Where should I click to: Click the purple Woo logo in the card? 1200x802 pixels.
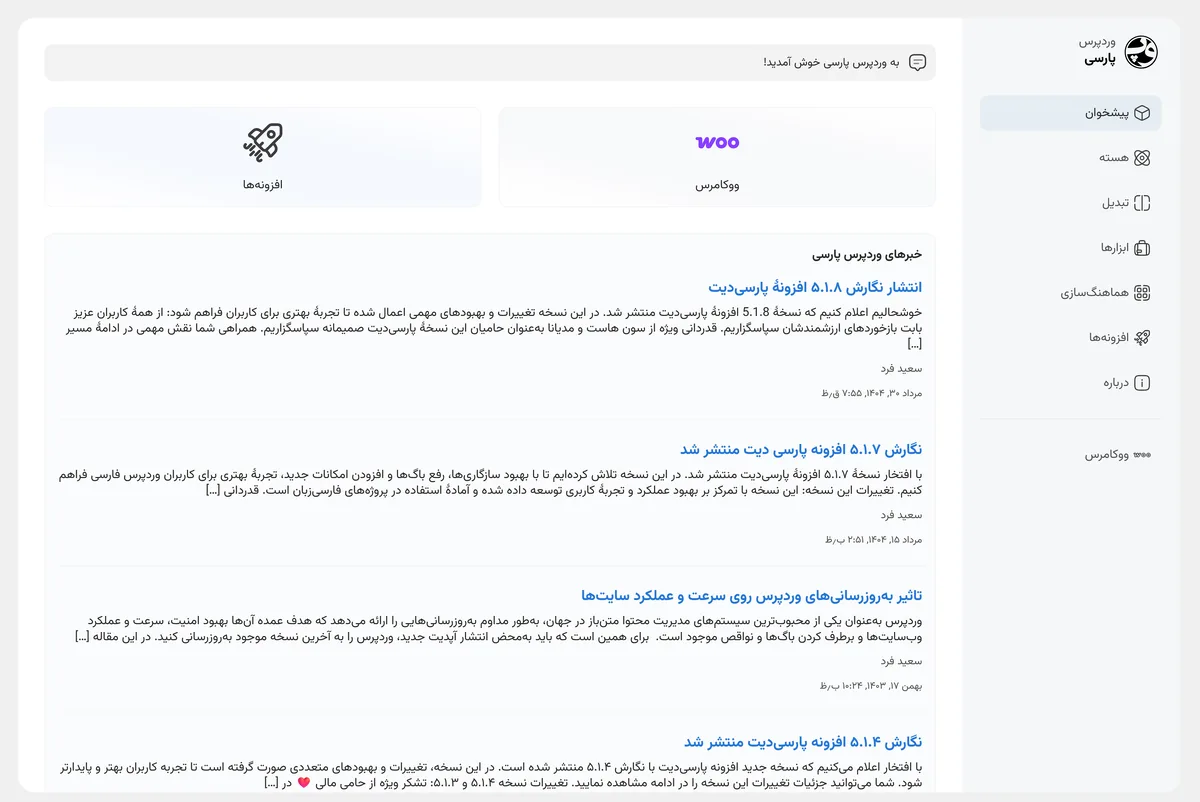[x=717, y=142]
